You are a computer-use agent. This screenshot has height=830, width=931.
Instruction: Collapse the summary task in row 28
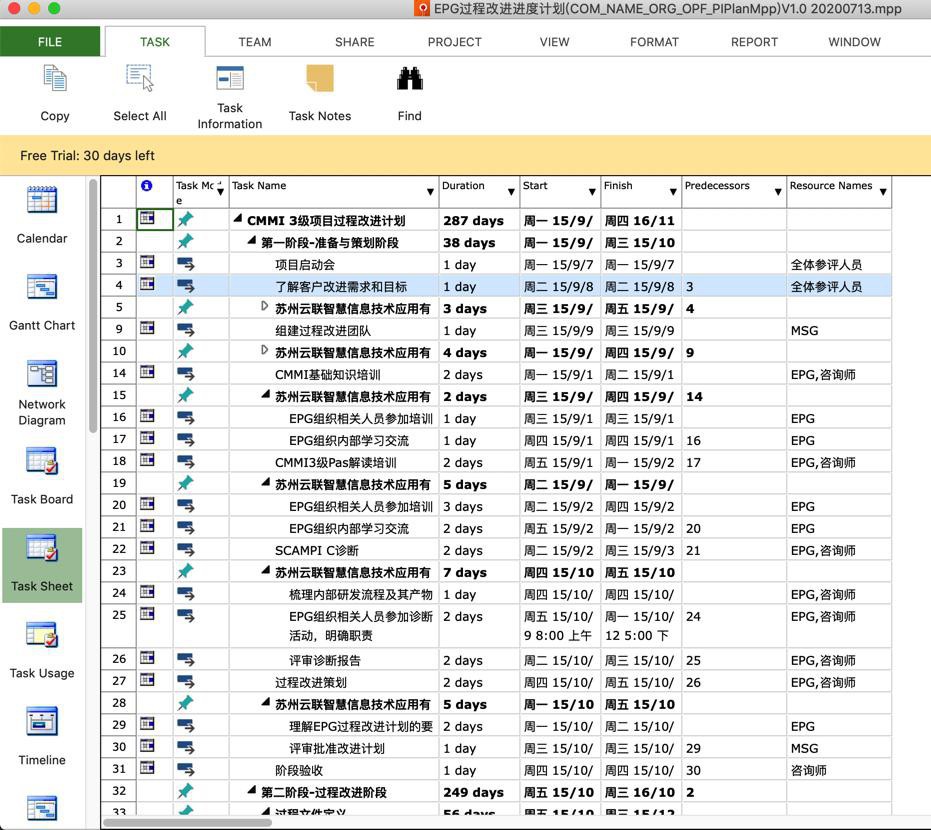coord(265,702)
